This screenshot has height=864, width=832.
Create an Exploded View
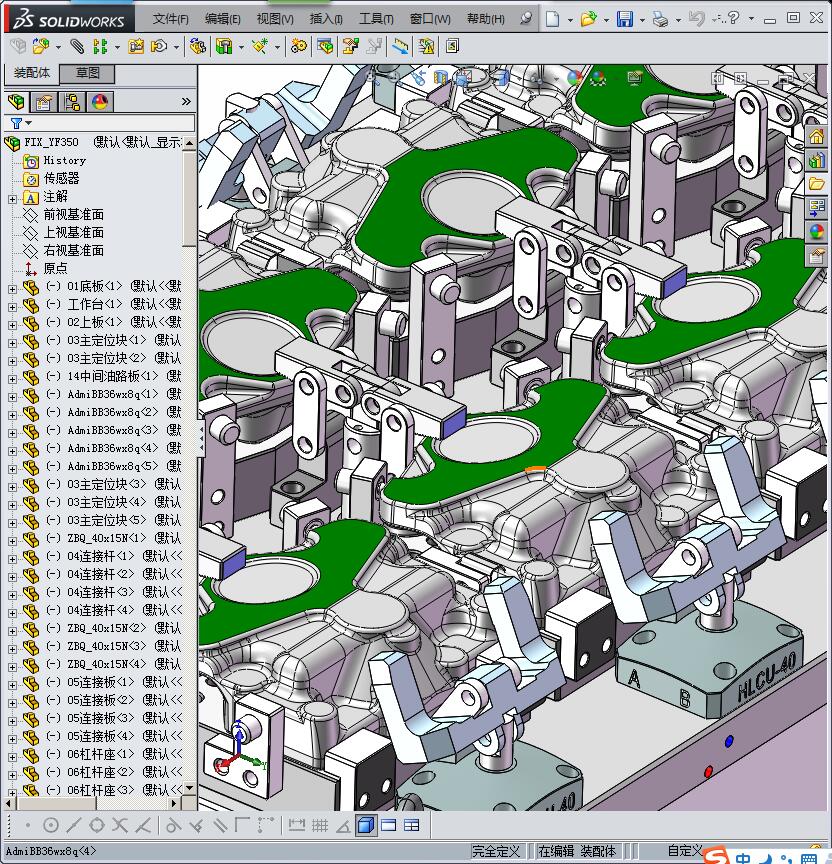(350, 46)
